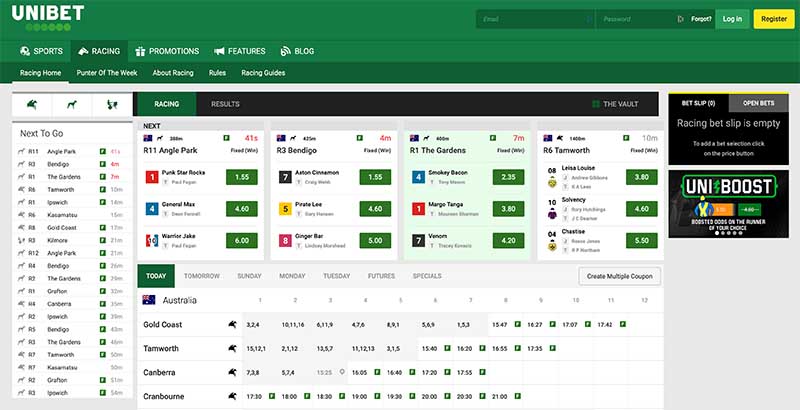This screenshot has width=800, height=410.
Task: Open About Racing page
Action: [173, 73]
